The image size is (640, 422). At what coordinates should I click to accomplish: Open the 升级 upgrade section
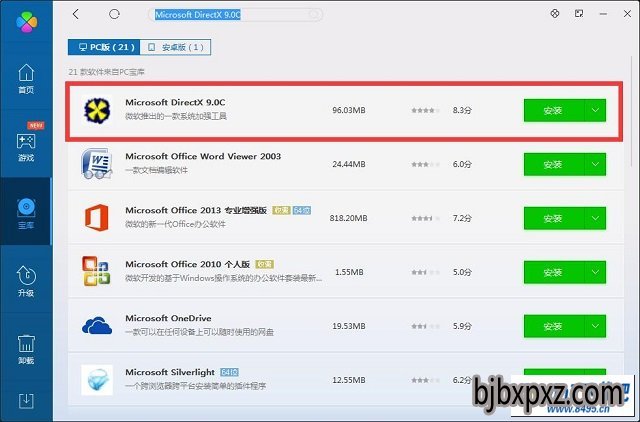pos(26,281)
